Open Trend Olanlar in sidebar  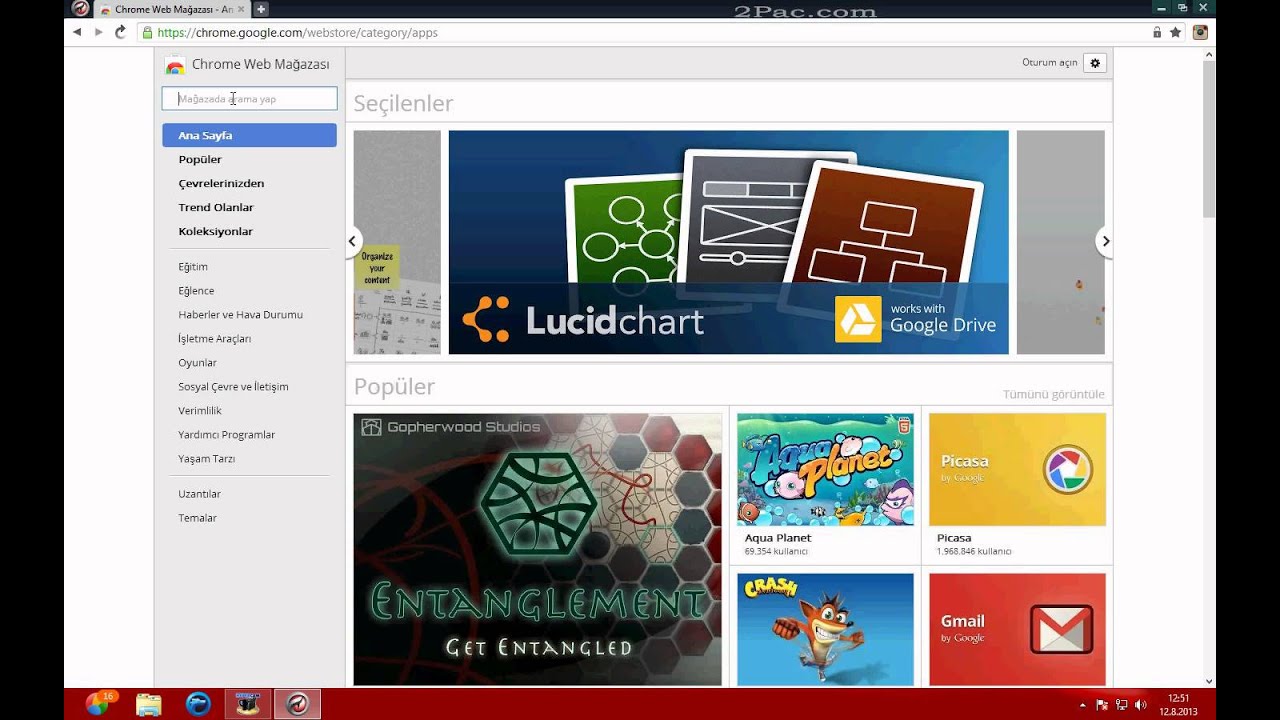click(x=216, y=207)
